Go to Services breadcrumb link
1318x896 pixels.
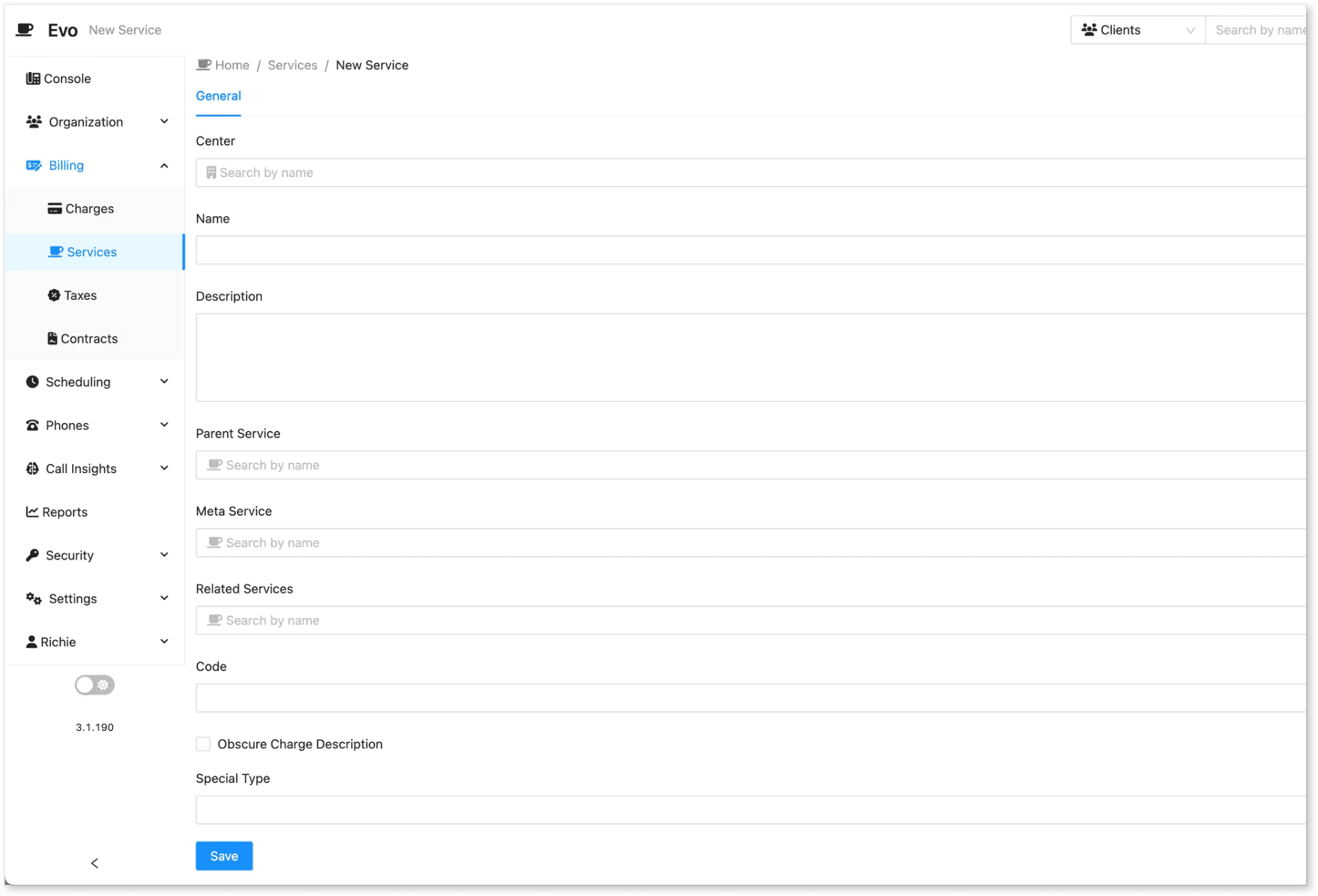point(292,65)
